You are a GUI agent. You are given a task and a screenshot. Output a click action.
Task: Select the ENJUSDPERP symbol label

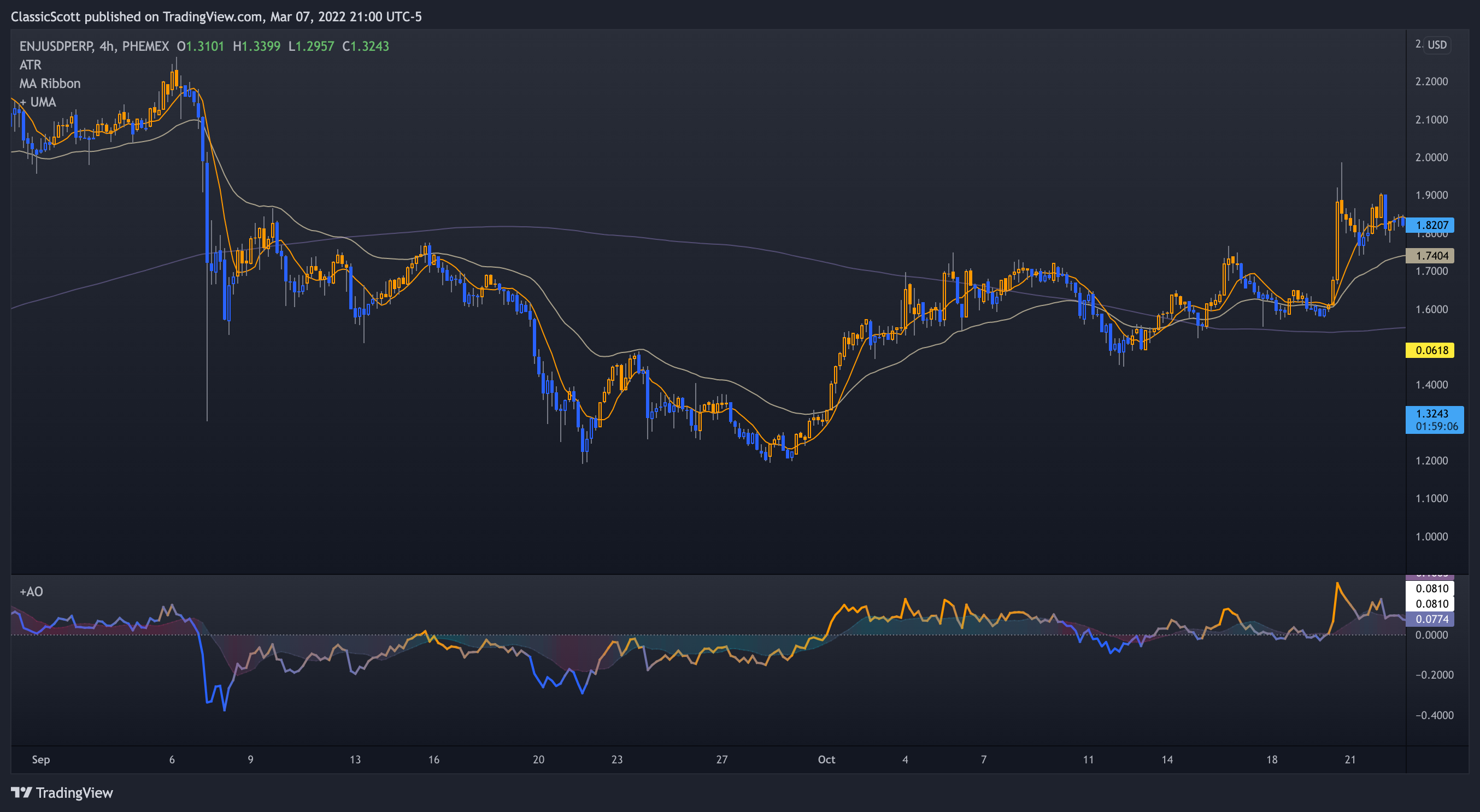pos(56,46)
